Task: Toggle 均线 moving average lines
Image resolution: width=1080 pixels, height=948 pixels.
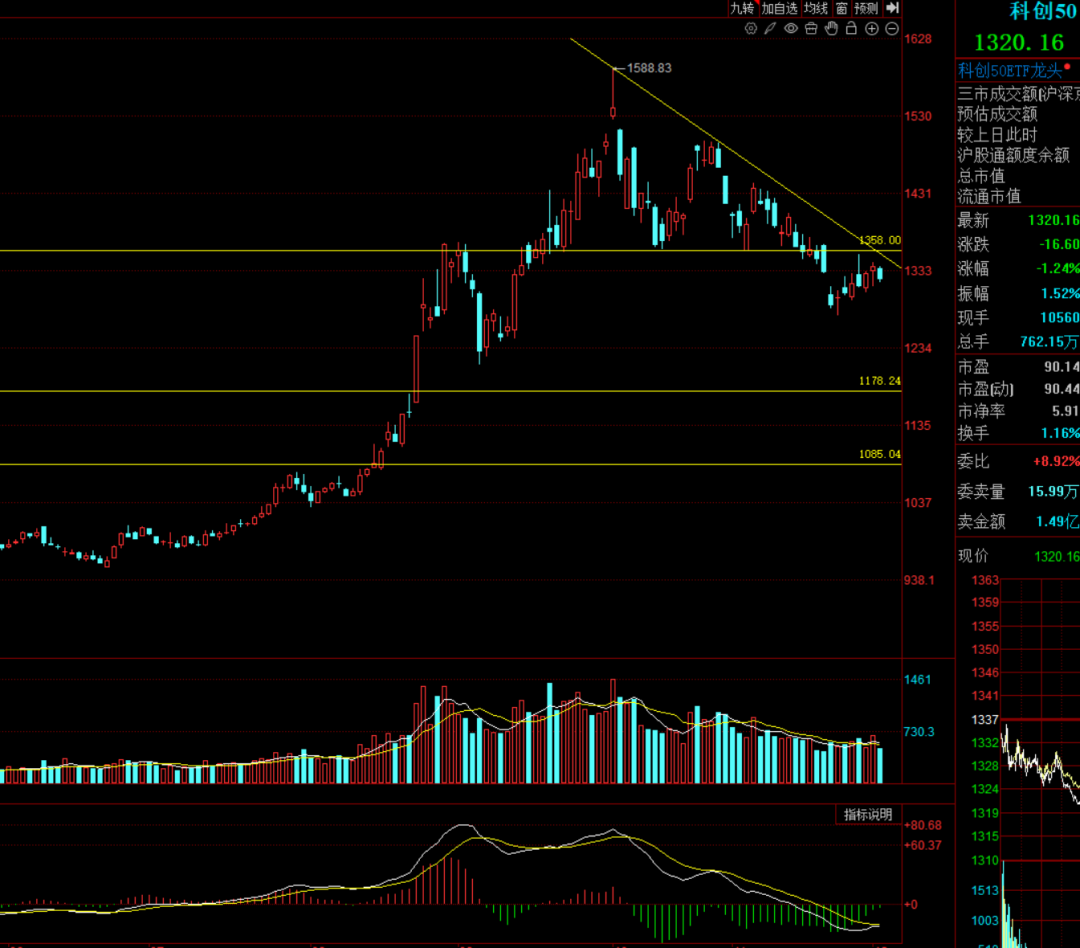Action: 817,8
